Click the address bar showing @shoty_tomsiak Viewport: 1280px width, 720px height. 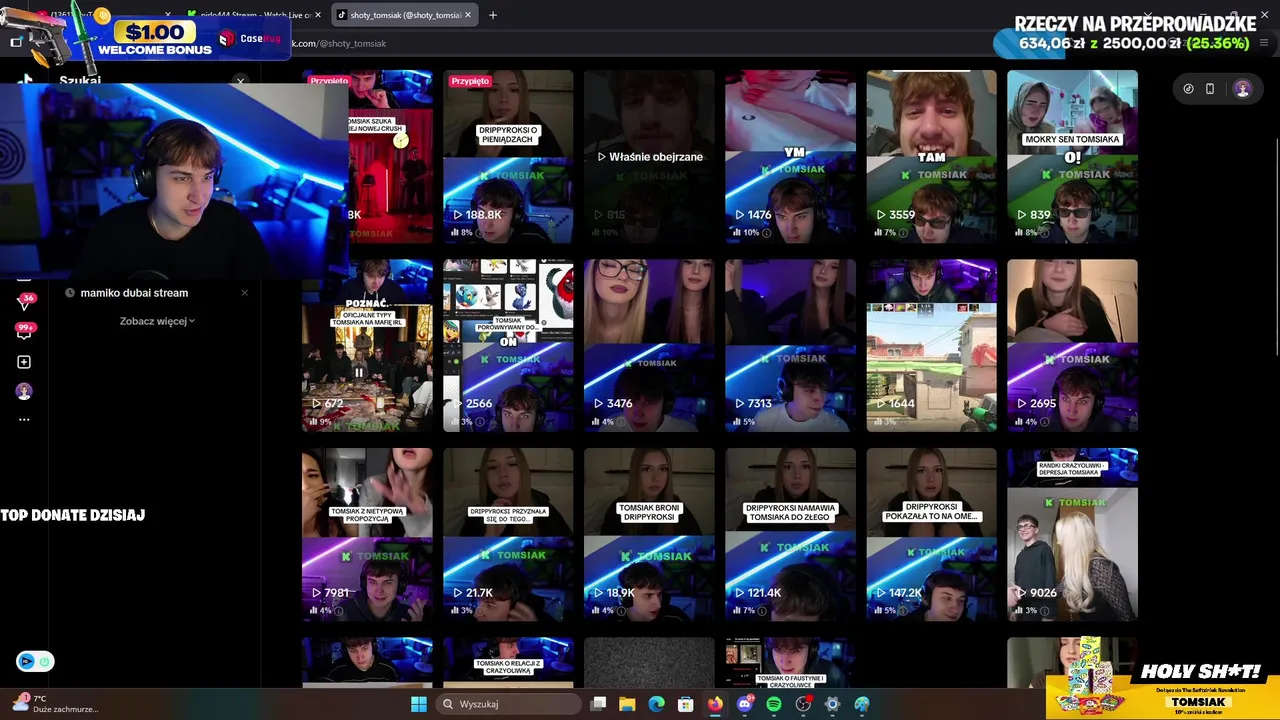pyautogui.click(x=640, y=43)
